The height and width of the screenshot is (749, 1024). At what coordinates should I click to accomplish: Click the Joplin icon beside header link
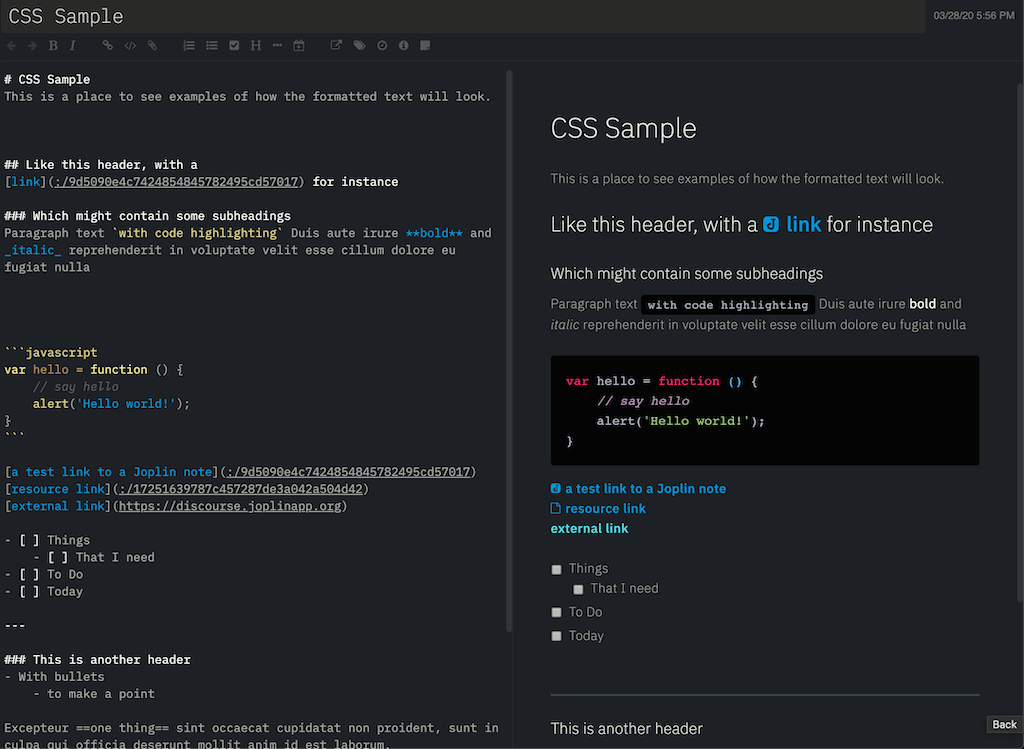771,225
